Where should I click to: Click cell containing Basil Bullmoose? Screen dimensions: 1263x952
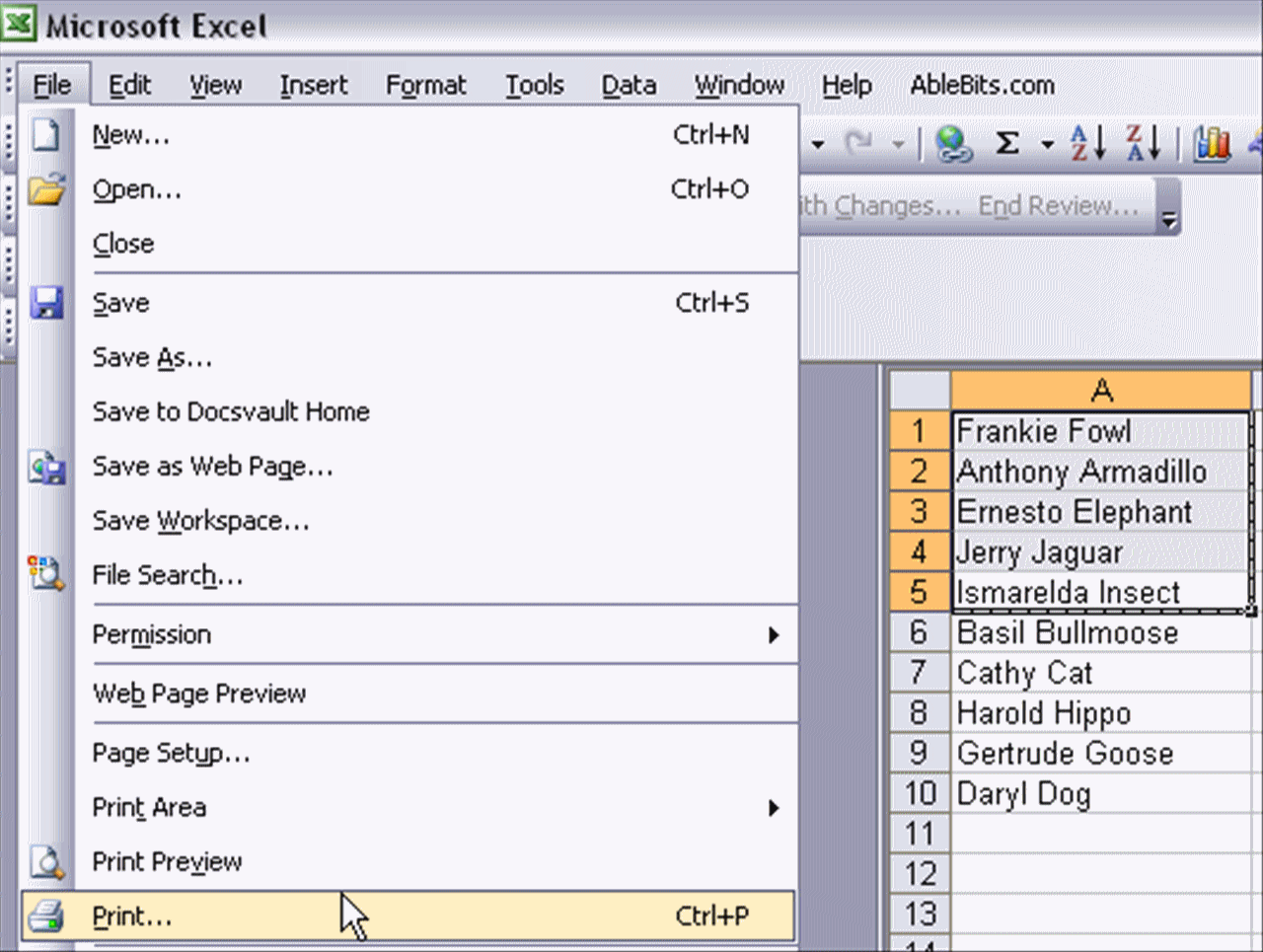[x=1101, y=632]
